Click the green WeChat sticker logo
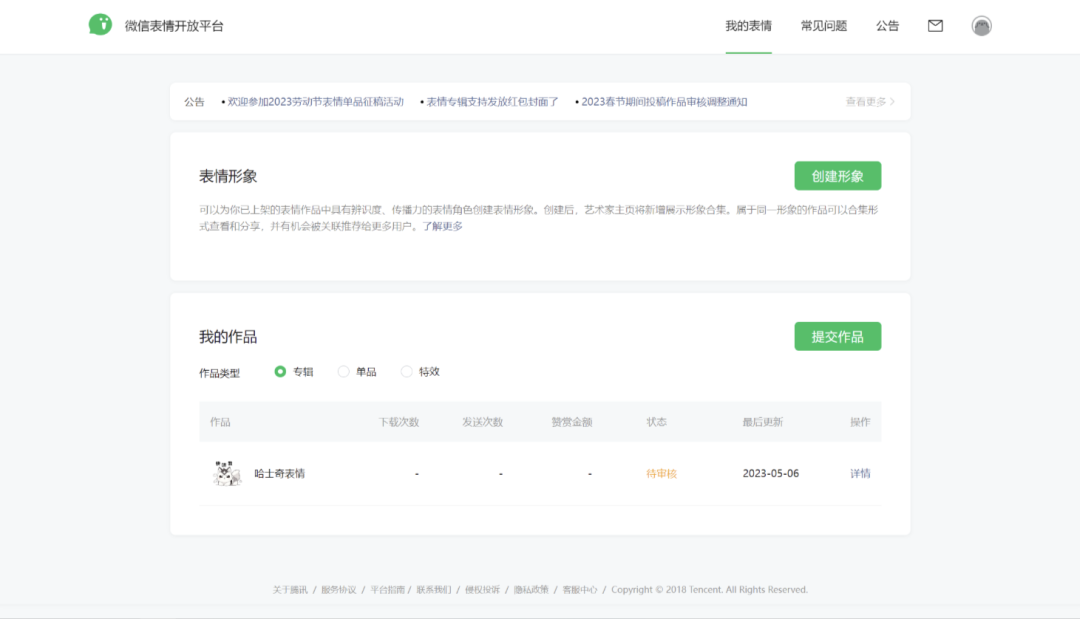The height and width of the screenshot is (619, 1080). 101,25
